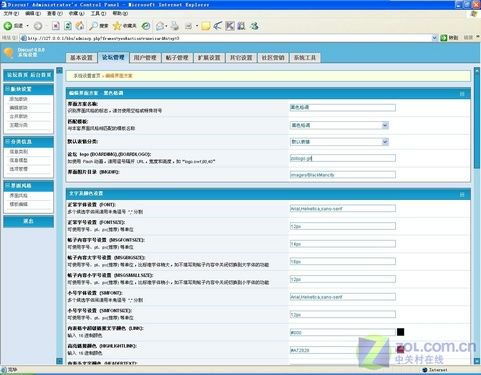The height and width of the screenshot is (375, 481).
Task: Open 添加版块 link in sidebar
Action: pos(18,99)
